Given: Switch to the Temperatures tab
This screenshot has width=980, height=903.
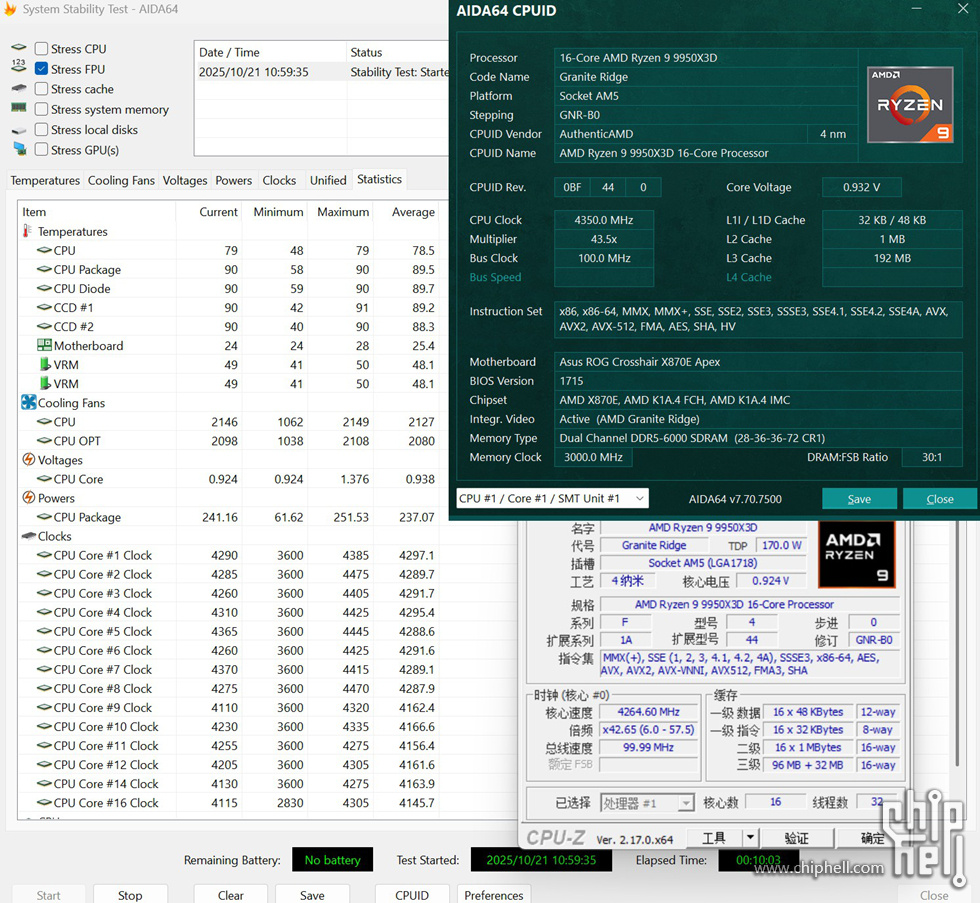Looking at the screenshot, I should (45, 181).
